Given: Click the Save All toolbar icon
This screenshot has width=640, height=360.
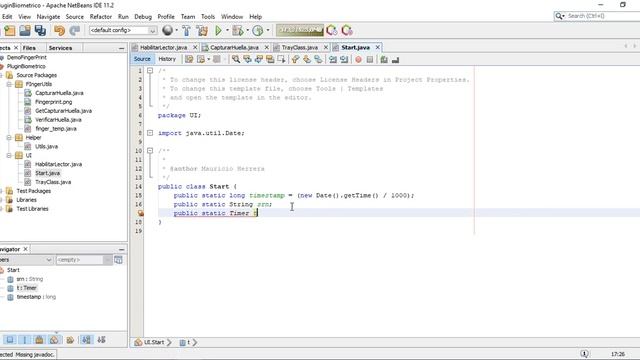Looking at the screenshot, I should 40,31.
